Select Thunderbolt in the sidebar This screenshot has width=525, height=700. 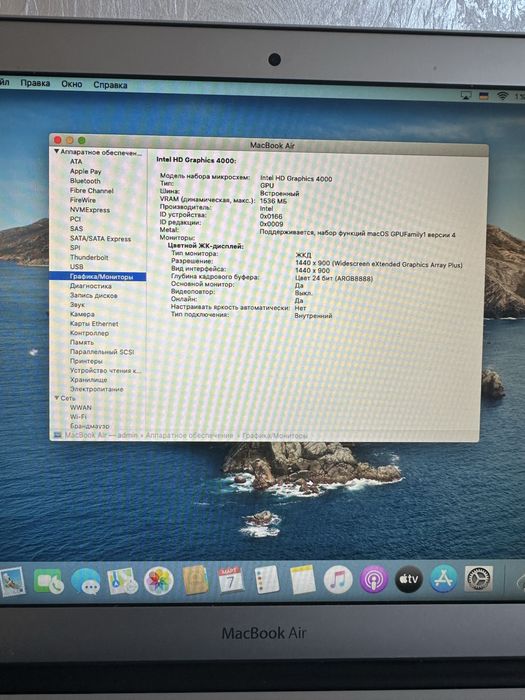(89, 257)
